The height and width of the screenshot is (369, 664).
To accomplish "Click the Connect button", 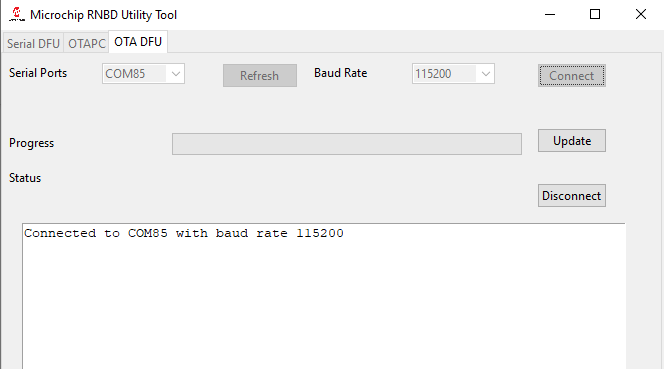I will pos(572,75).
